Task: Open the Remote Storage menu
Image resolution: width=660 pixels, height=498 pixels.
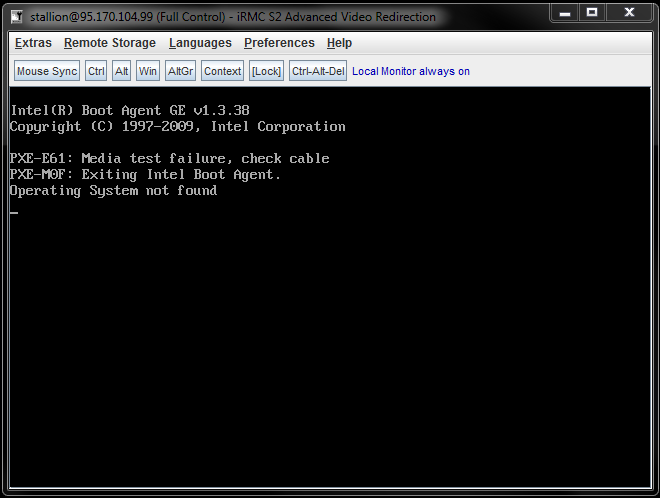Action: [x=110, y=43]
